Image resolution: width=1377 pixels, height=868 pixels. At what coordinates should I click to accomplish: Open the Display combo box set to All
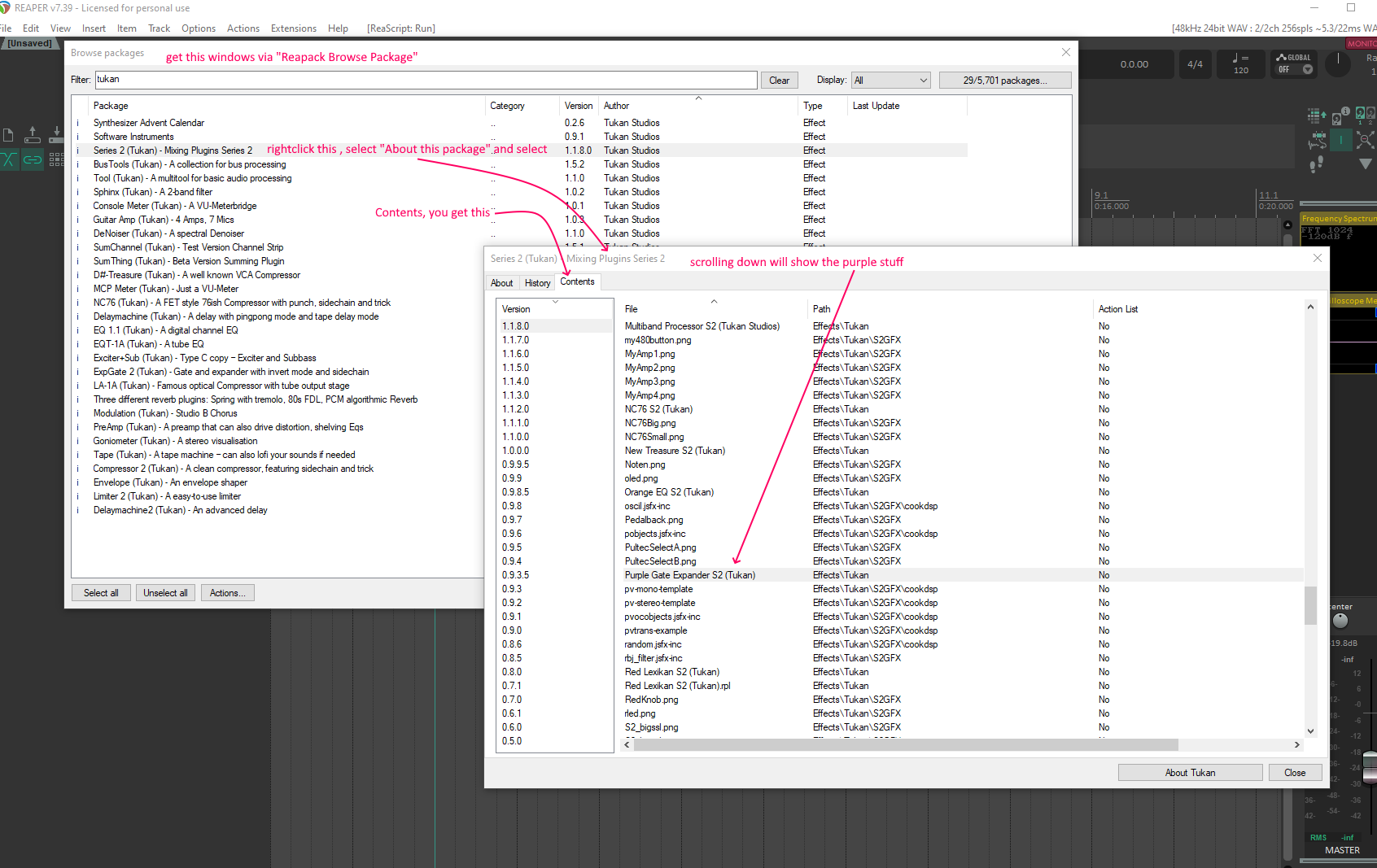click(890, 81)
